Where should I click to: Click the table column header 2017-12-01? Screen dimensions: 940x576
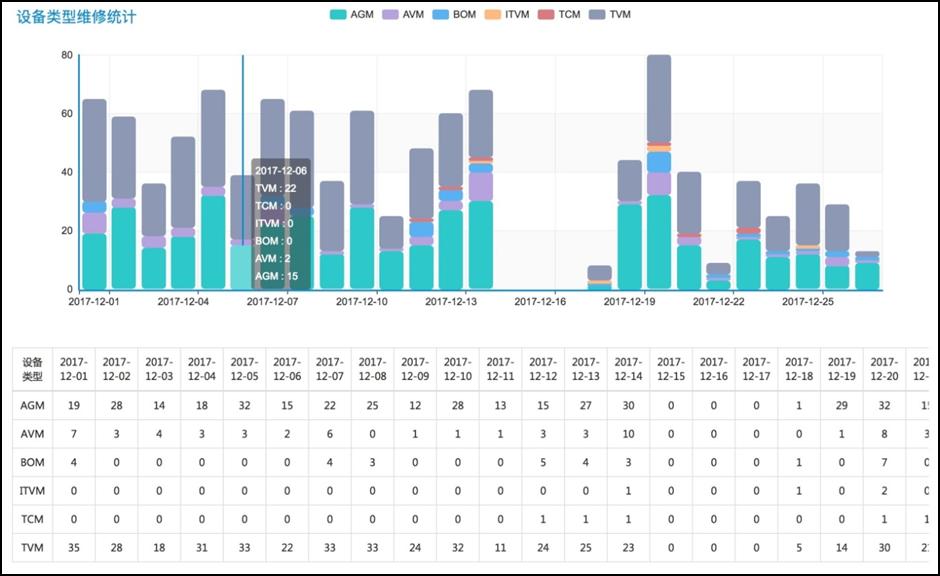tap(74, 369)
